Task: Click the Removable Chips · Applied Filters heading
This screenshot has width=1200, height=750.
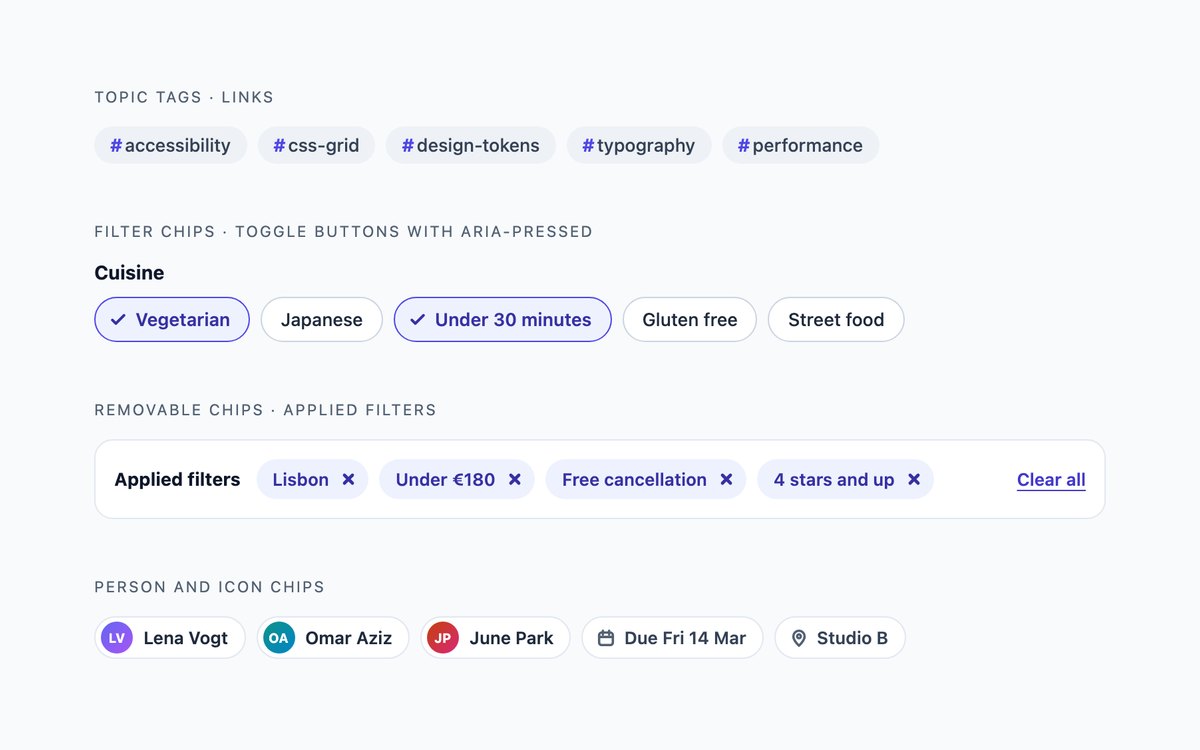Action: [266, 410]
